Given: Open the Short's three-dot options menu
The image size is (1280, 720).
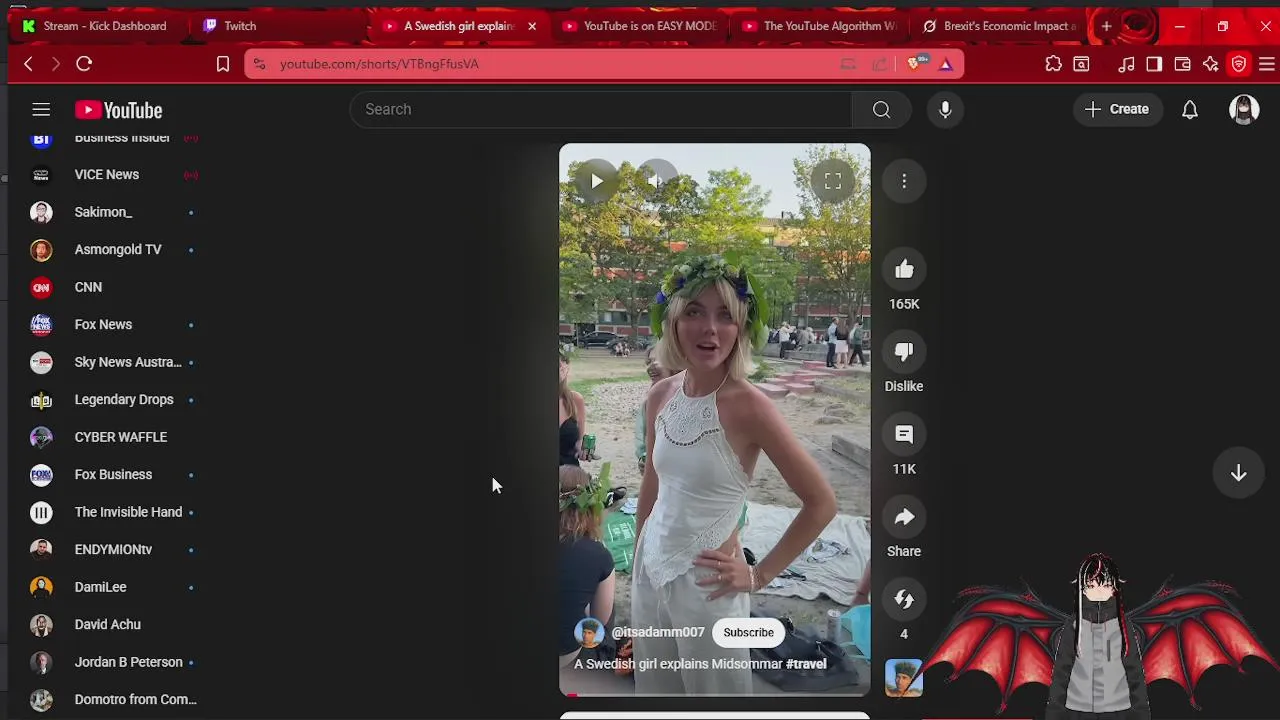Looking at the screenshot, I should click(904, 181).
